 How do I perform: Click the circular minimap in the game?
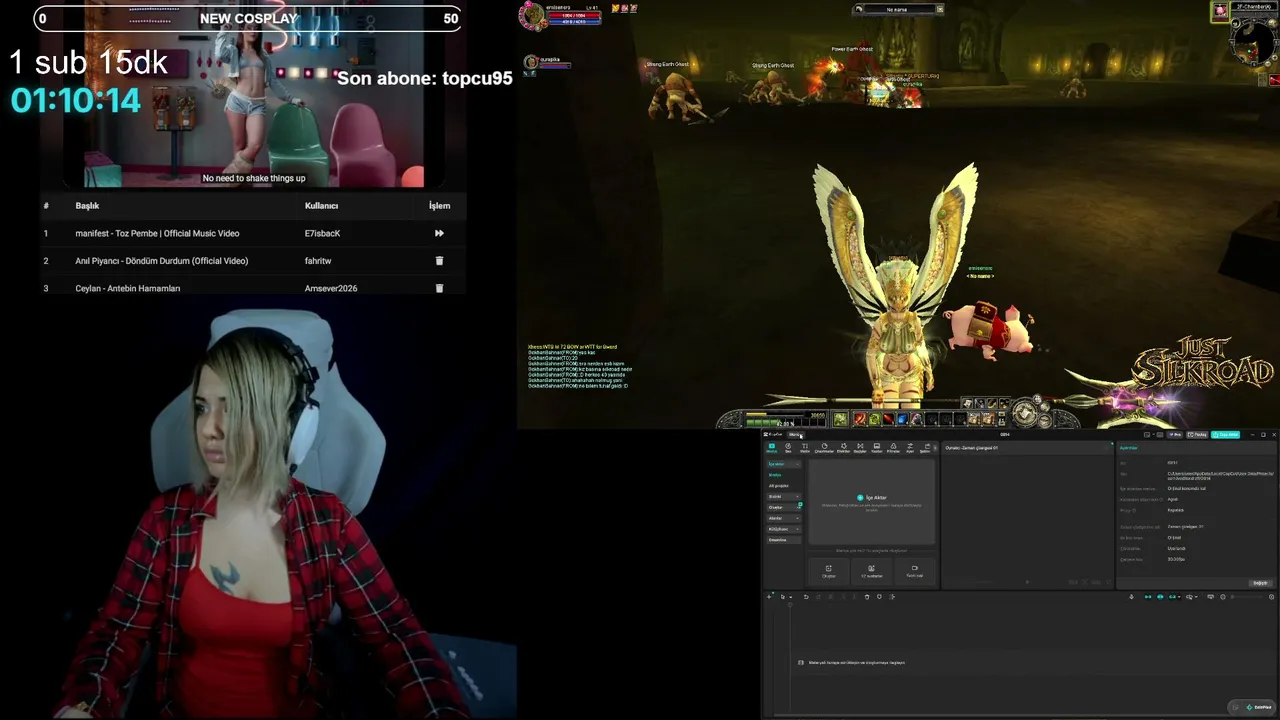[x=1252, y=41]
